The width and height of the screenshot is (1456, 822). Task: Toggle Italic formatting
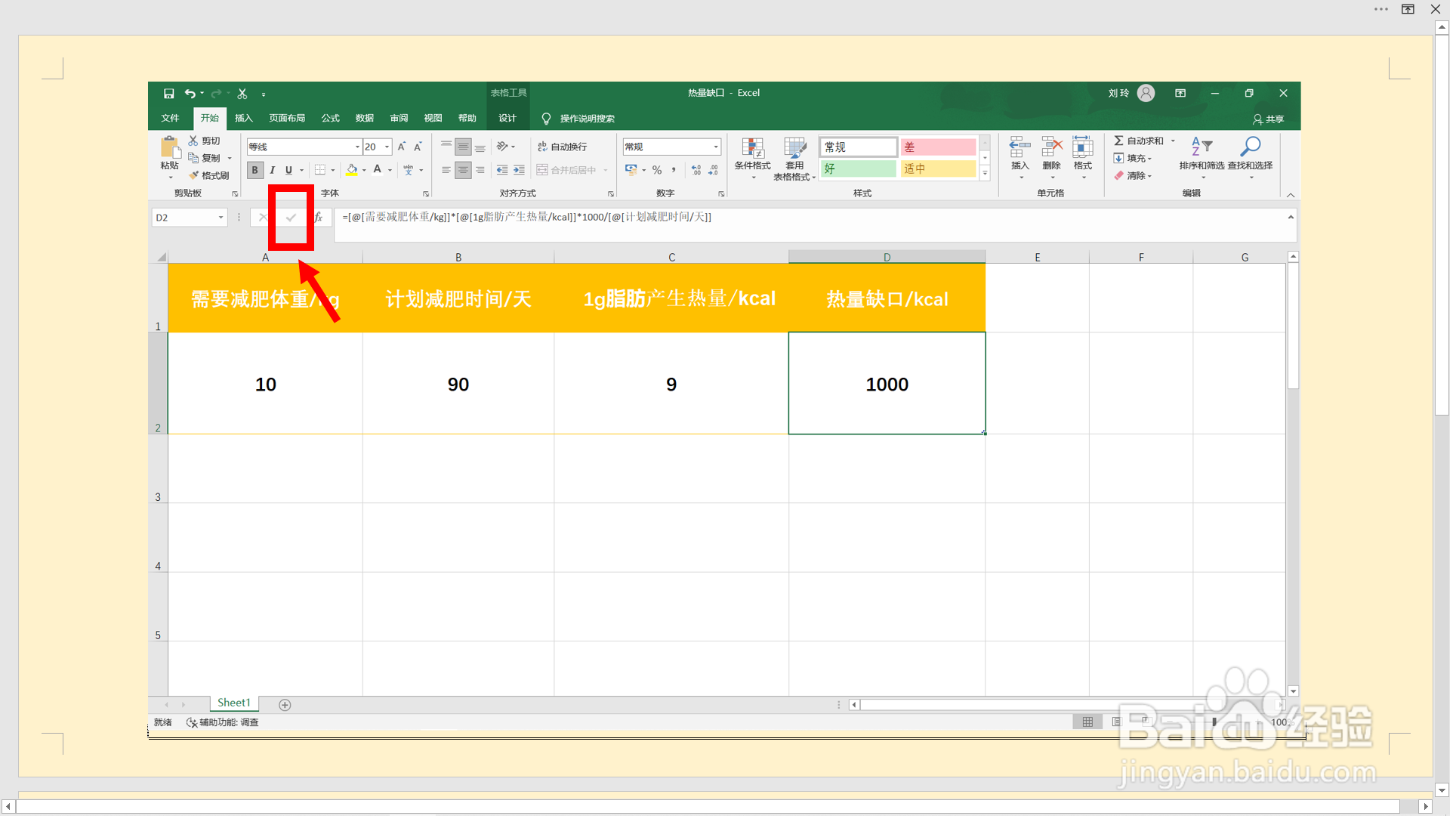pyautogui.click(x=272, y=170)
